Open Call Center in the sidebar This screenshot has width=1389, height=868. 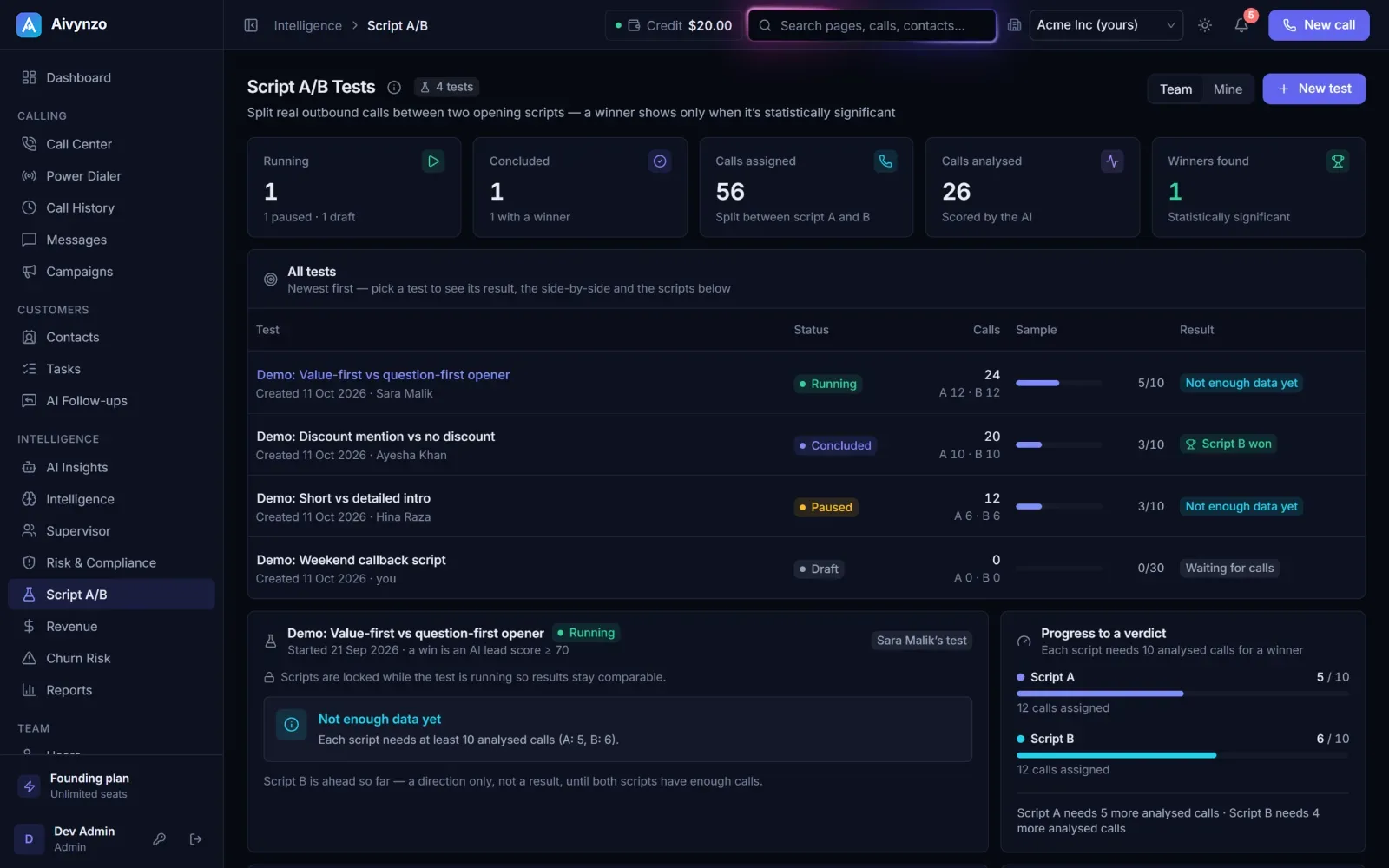pyautogui.click(x=111, y=144)
